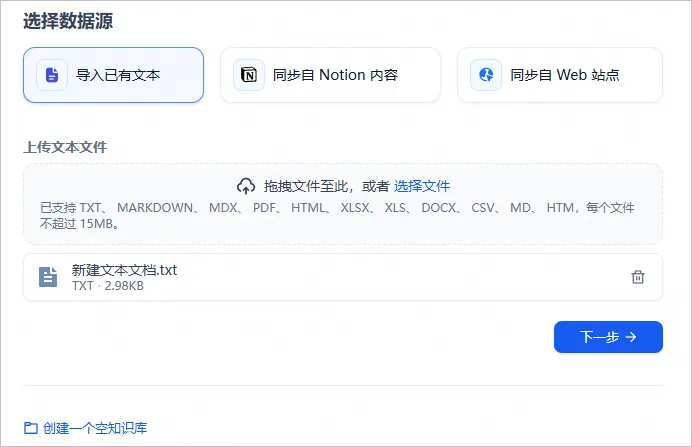This screenshot has width=692, height=447.
Task: Open the 创建一个空知识库 link
Action: 95,428
